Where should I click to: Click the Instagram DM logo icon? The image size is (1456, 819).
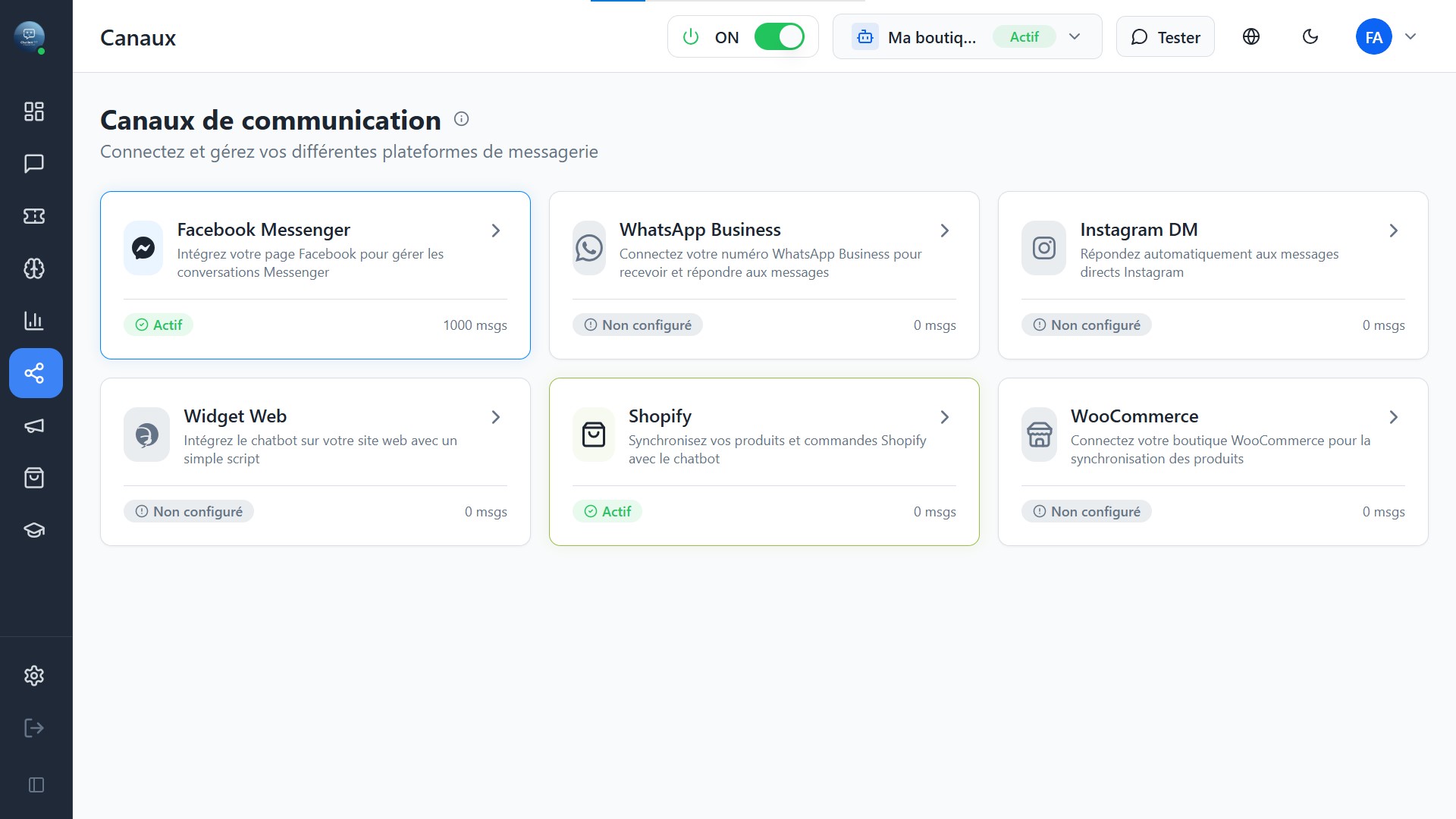(x=1043, y=248)
